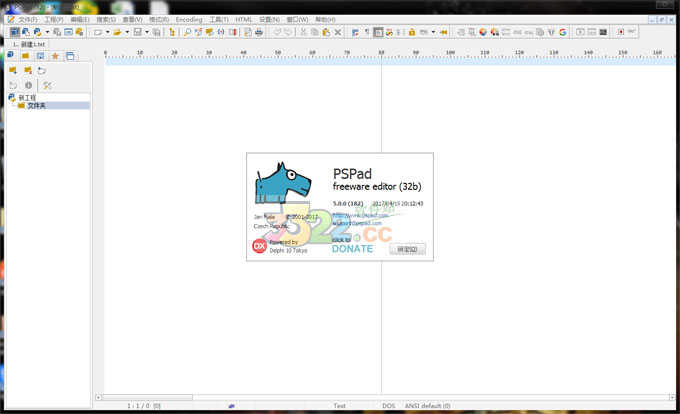The height and width of the screenshot is (414, 680).
Task: Open the 搜索(S) menu
Action: click(106, 20)
